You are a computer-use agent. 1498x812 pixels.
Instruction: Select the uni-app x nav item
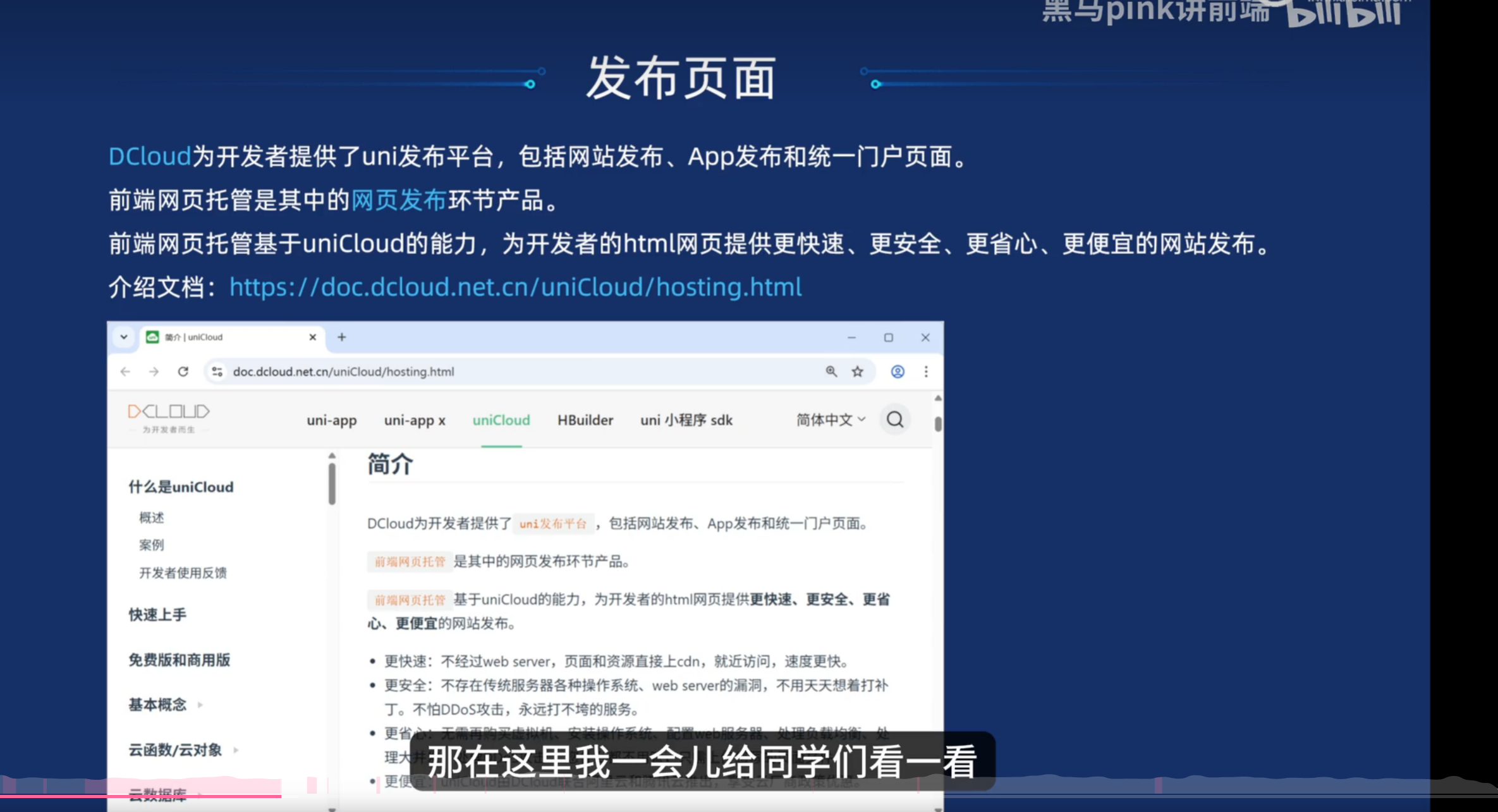(415, 420)
